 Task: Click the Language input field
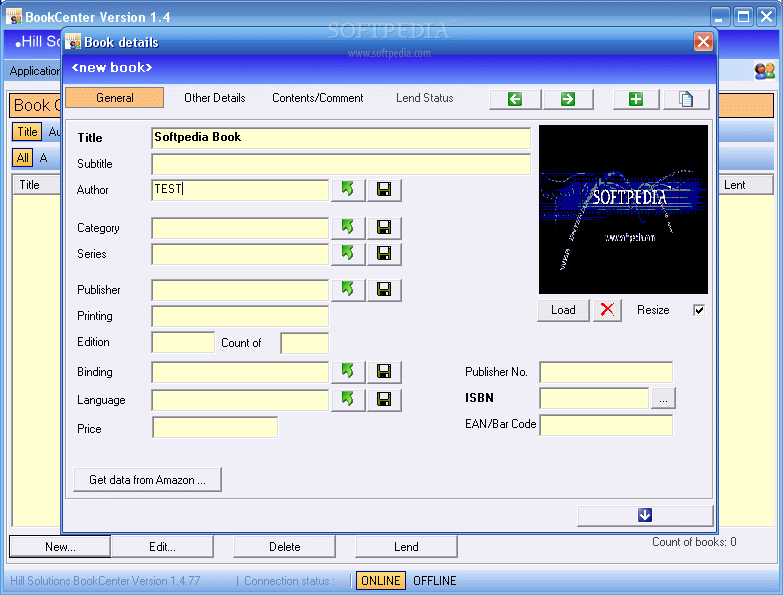coord(240,399)
